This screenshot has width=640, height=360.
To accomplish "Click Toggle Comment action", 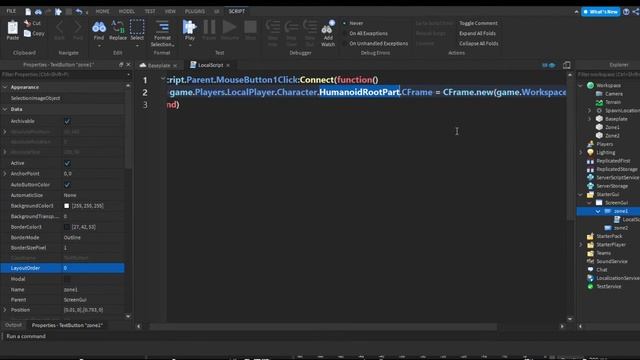I will pyautogui.click(x=478, y=23).
